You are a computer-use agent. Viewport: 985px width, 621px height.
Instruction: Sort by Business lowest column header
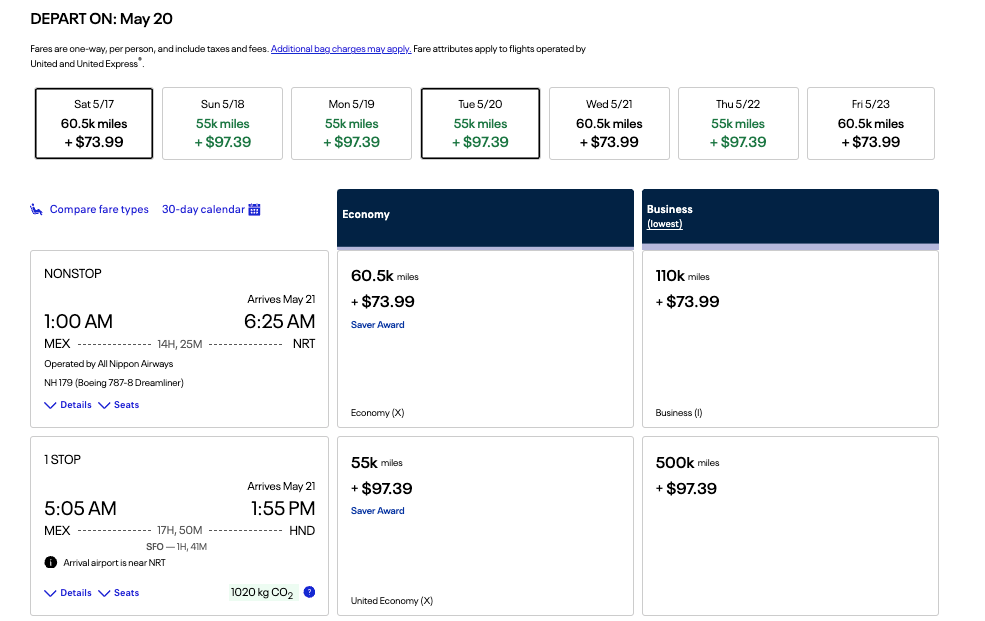tap(664, 224)
